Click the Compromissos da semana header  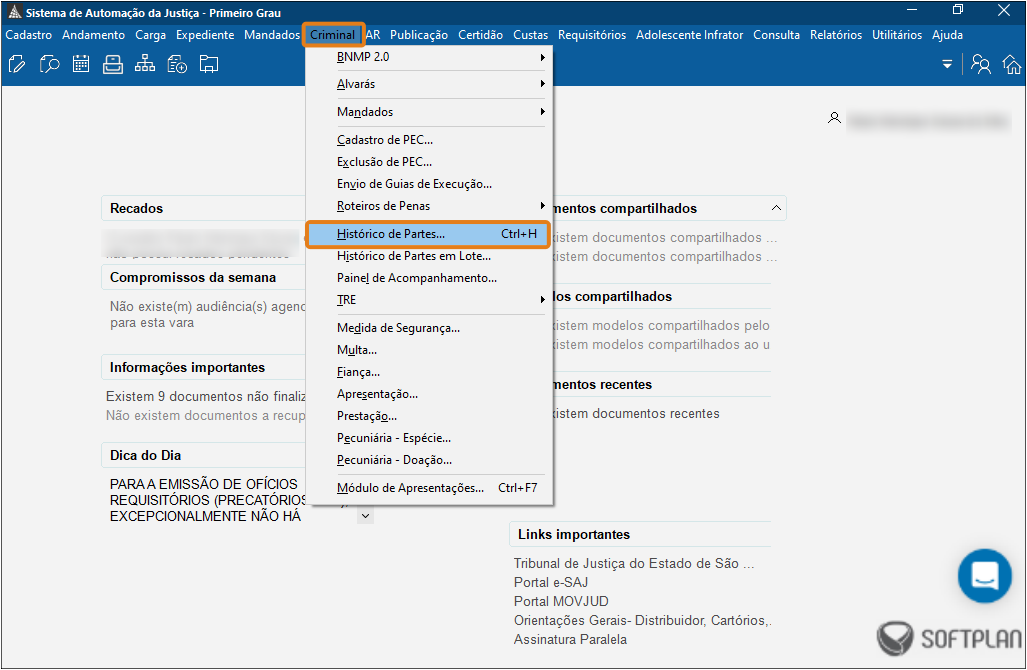pyautogui.click(x=203, y=277)
